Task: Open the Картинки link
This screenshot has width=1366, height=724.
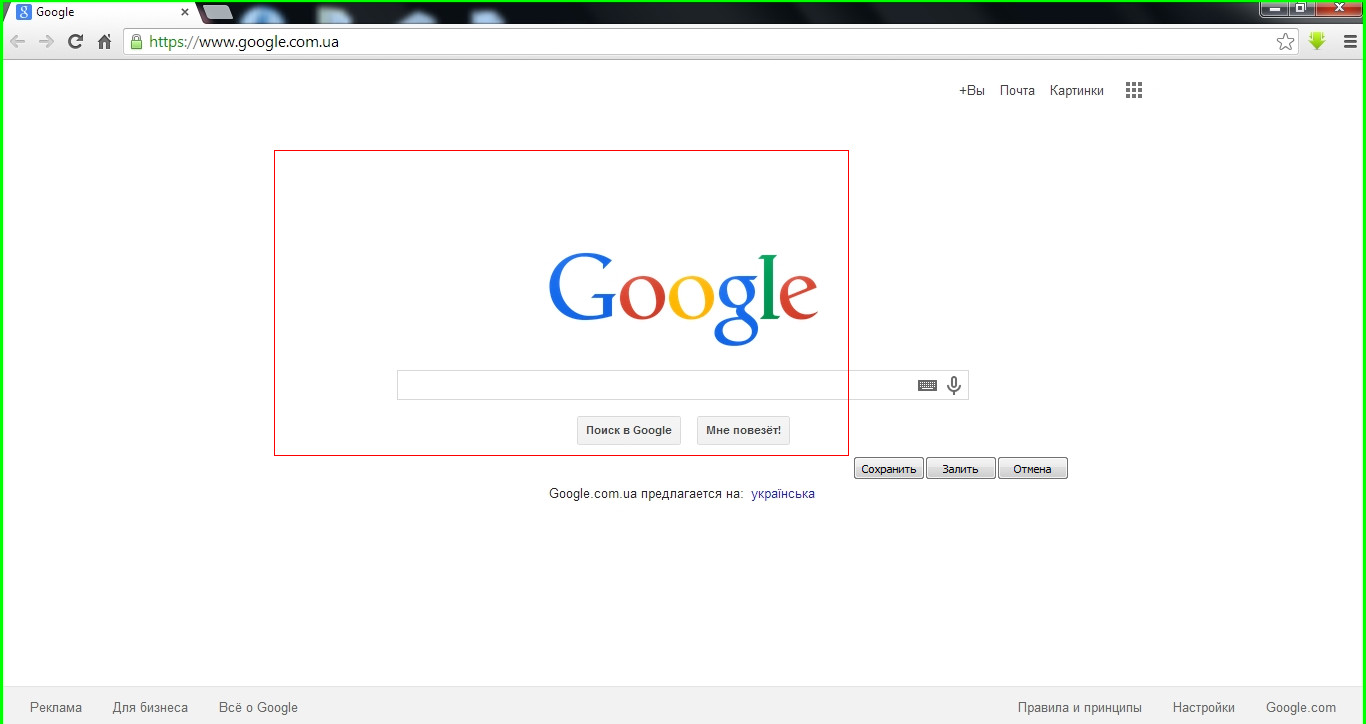Action: (x=1077, y=90)
